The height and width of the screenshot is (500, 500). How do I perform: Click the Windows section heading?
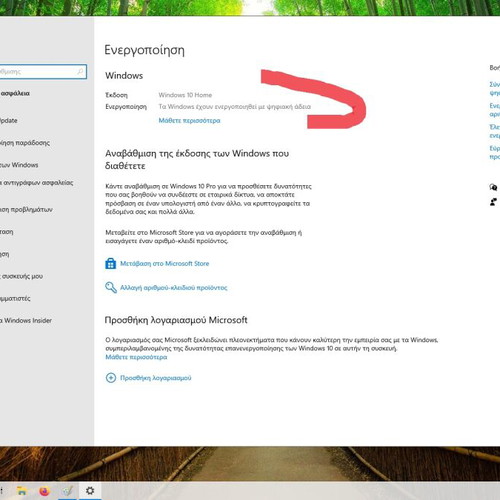point(124,76)
